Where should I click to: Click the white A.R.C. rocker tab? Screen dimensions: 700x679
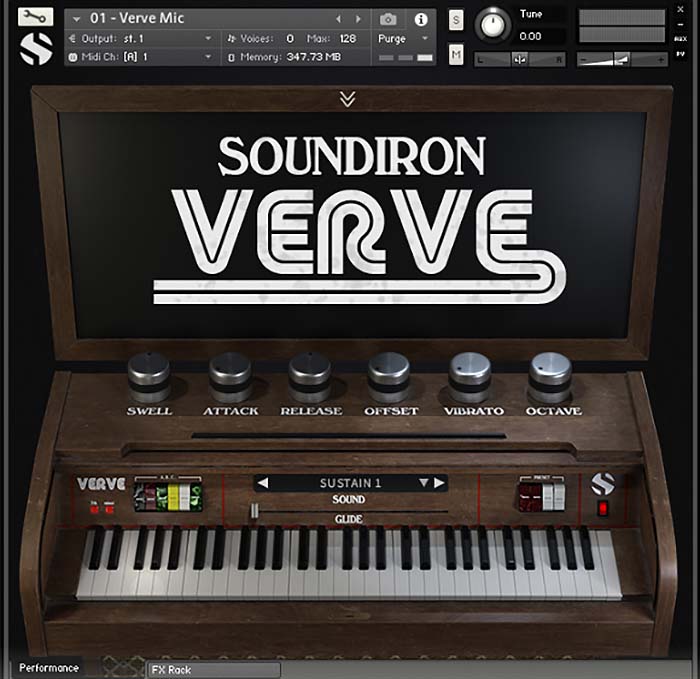(x=184, y=497)
